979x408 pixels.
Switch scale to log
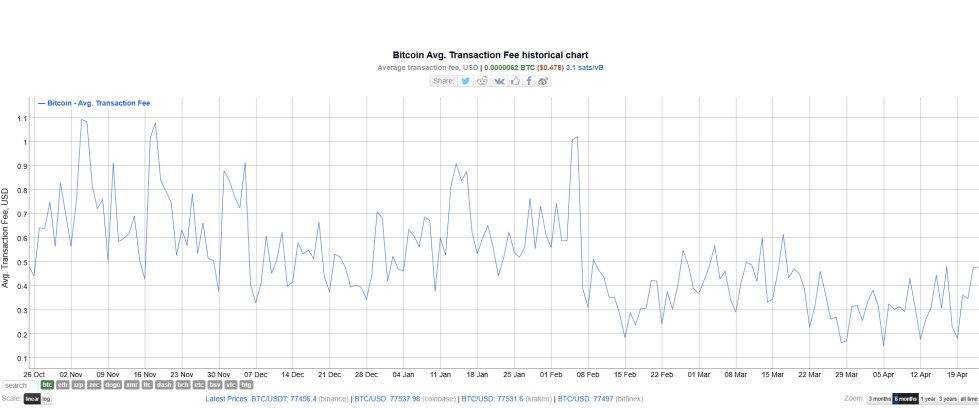[46, 399]
